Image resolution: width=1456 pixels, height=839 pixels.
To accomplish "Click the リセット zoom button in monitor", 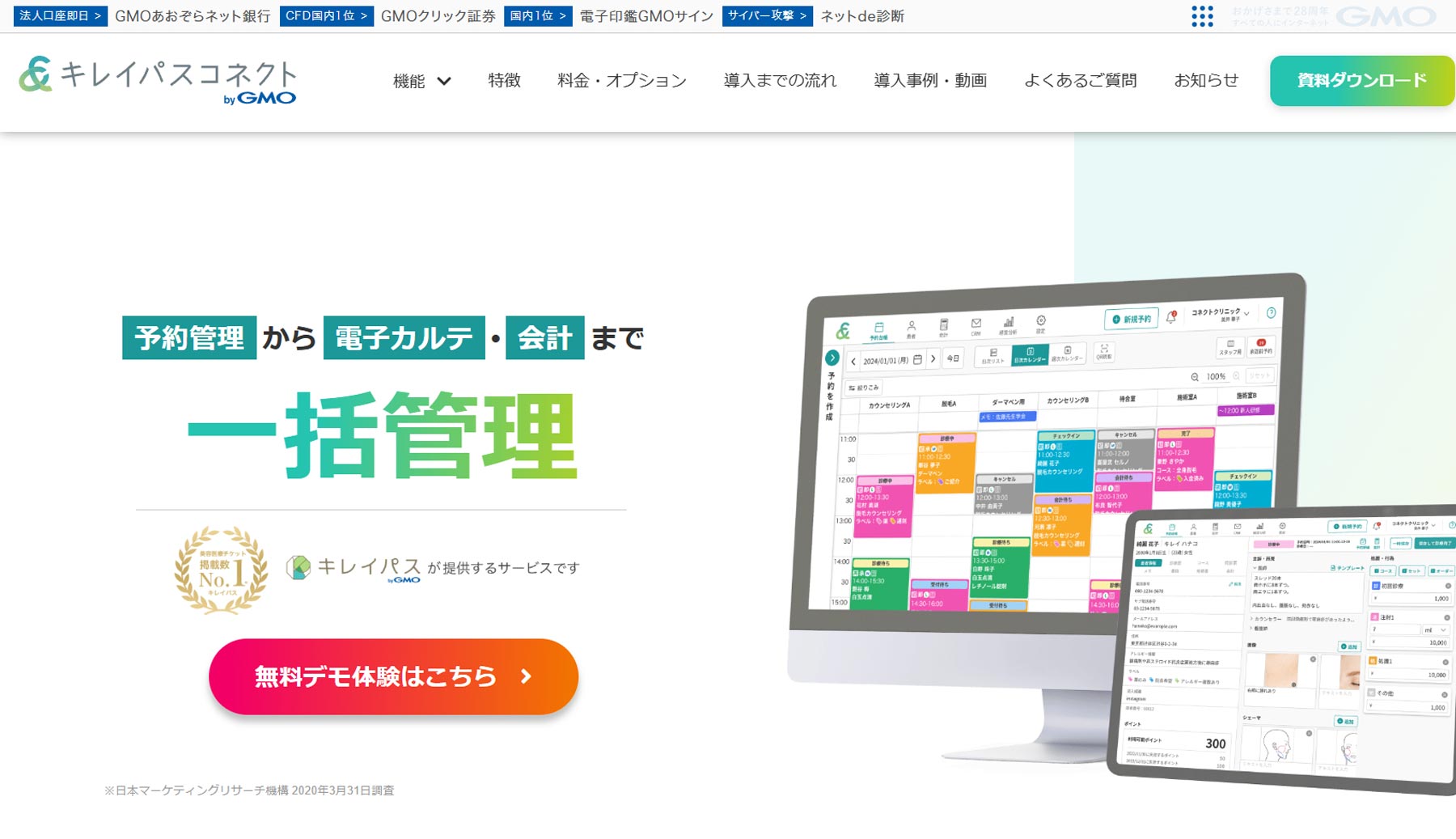I will [x=1260, y=375].
